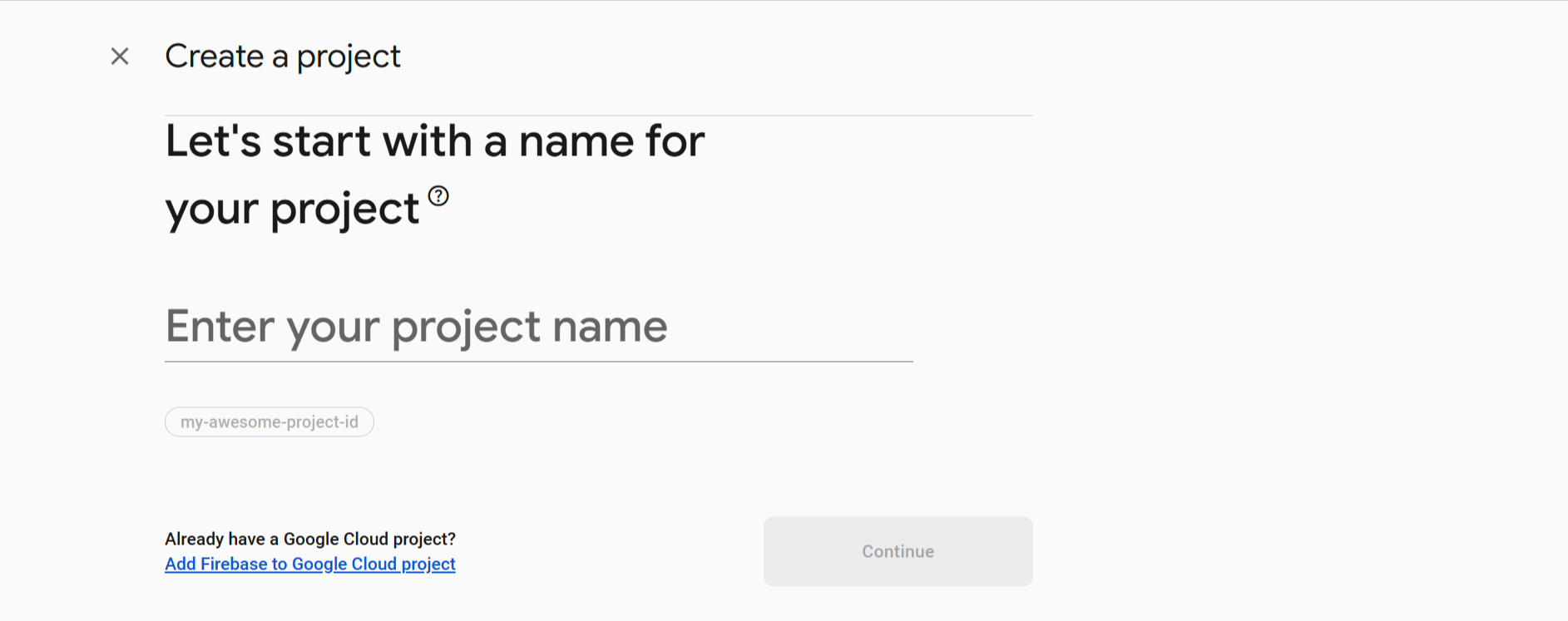This screenshot has width=1568, height=621.
Task: Click the word project in main heading
Action: tap(344, 209)
